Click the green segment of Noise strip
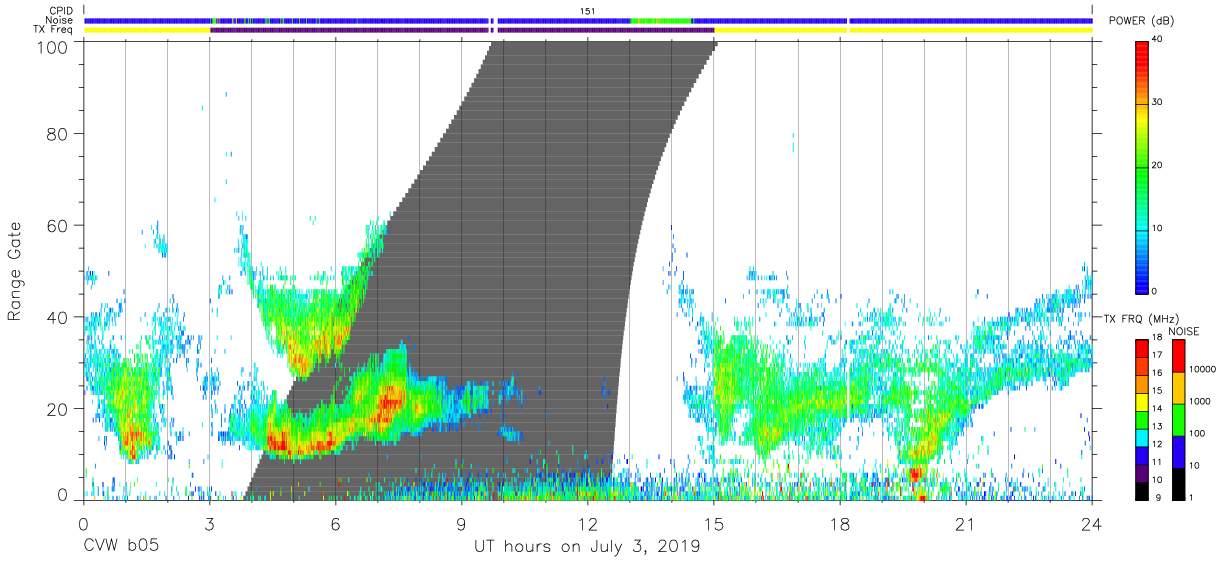 pos(661,20)
